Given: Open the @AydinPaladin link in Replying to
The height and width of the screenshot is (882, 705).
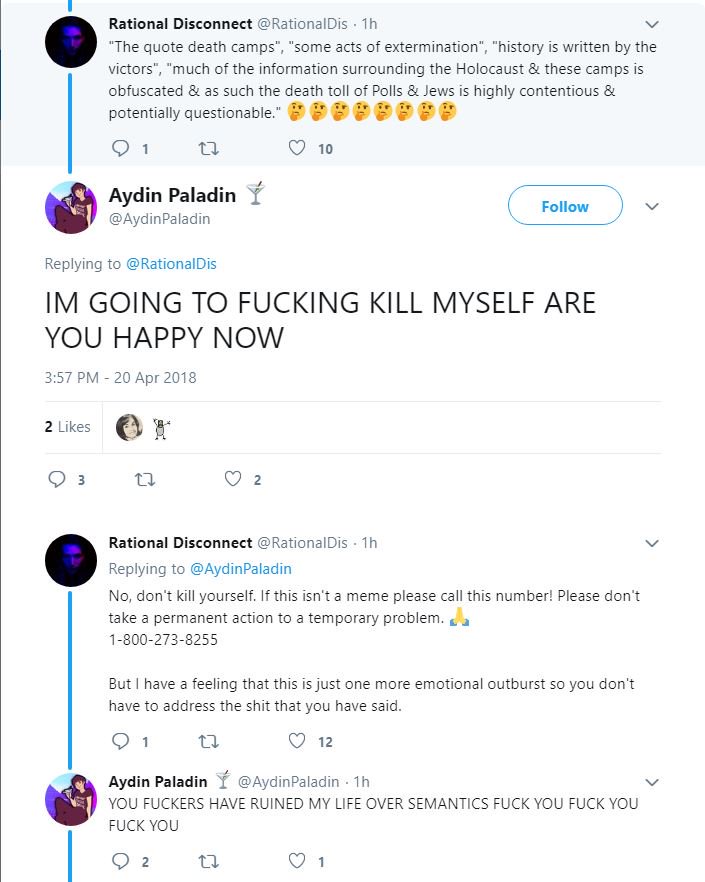Looking at the screenshot, I should pyautogui.click(x=240, y=569).
